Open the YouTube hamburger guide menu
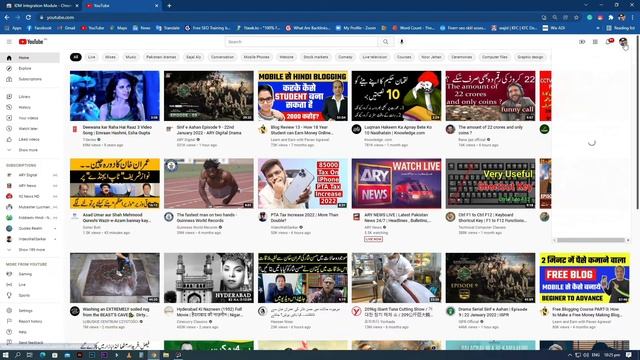Image resolution: width=640 pixels, height=360 pixels. (x=9, y=42)
